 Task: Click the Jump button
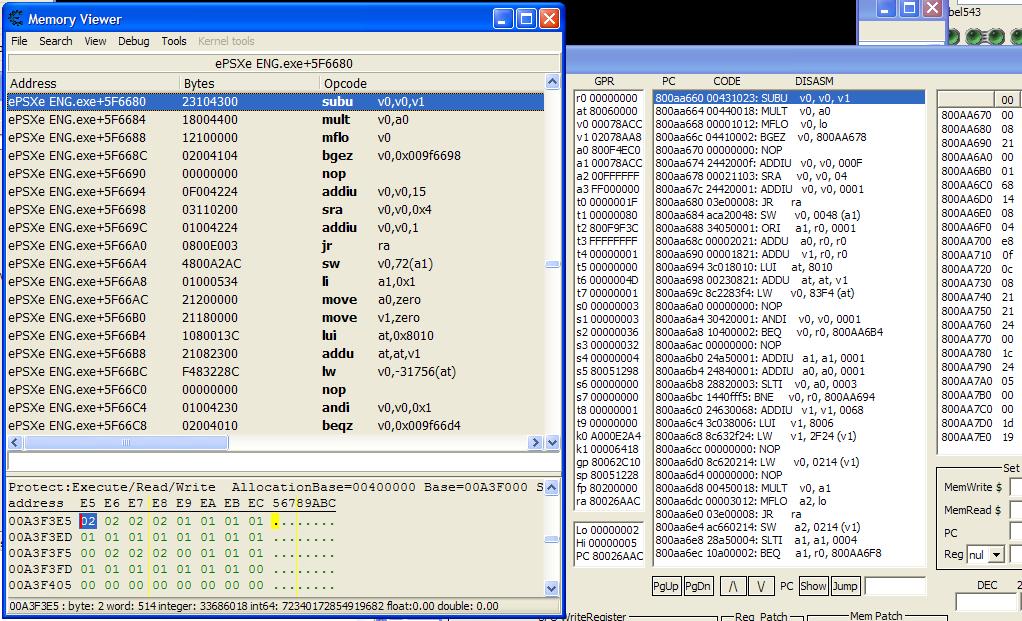pyautogui.click(x=845, y=586)
